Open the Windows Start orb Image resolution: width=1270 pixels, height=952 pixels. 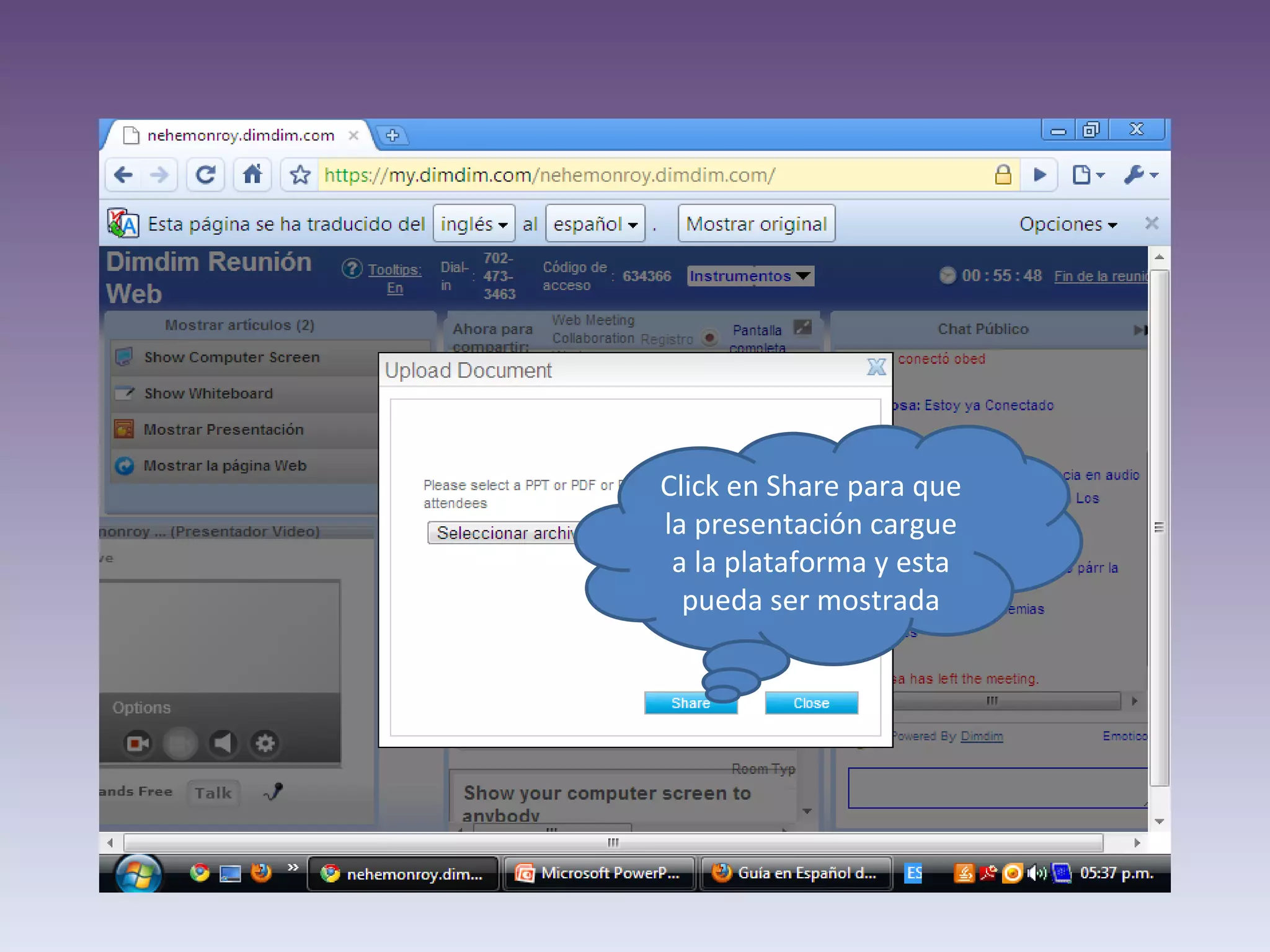[x=138, y=874]
